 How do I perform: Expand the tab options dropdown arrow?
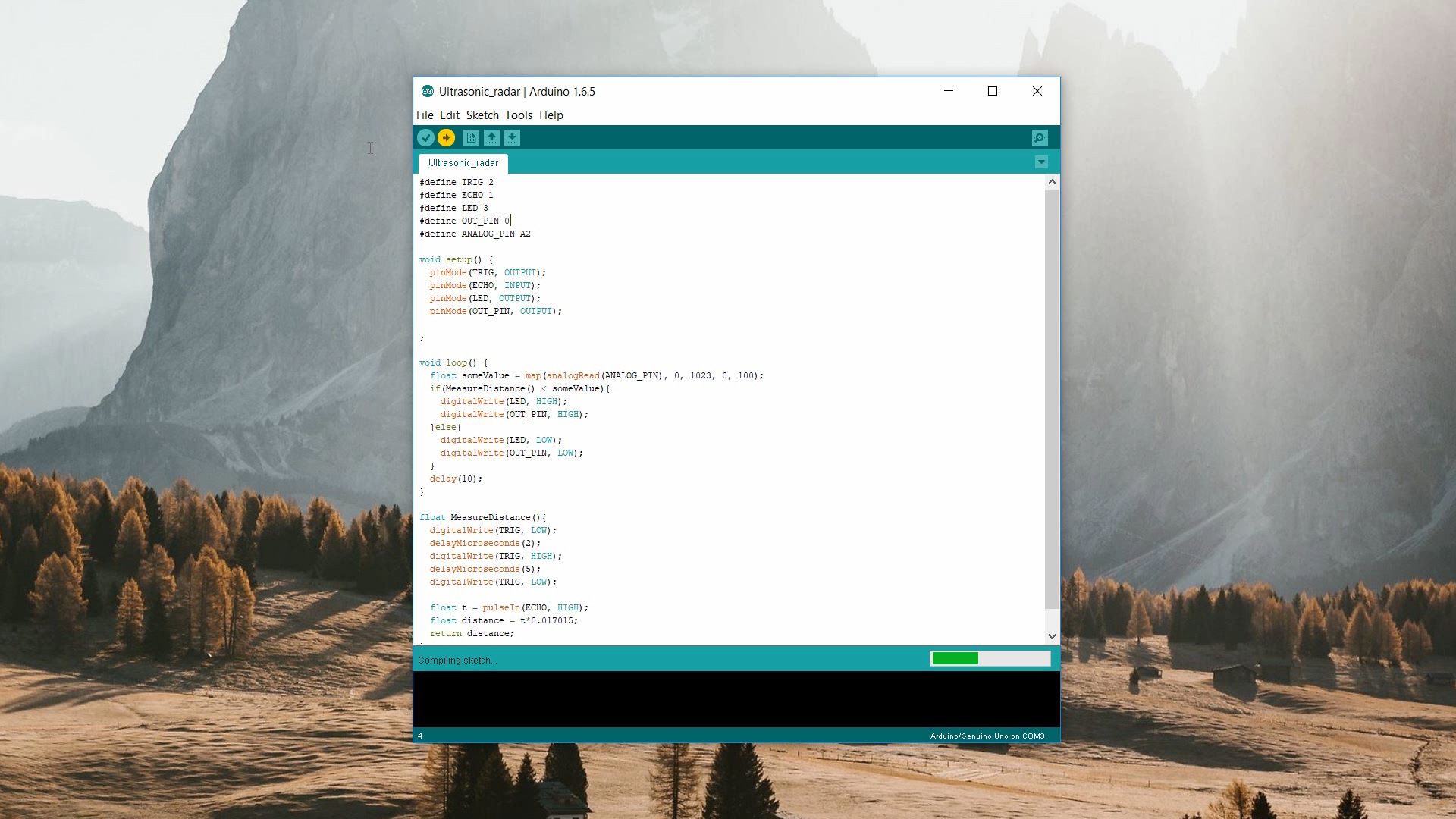click(x=1041, y=162)
